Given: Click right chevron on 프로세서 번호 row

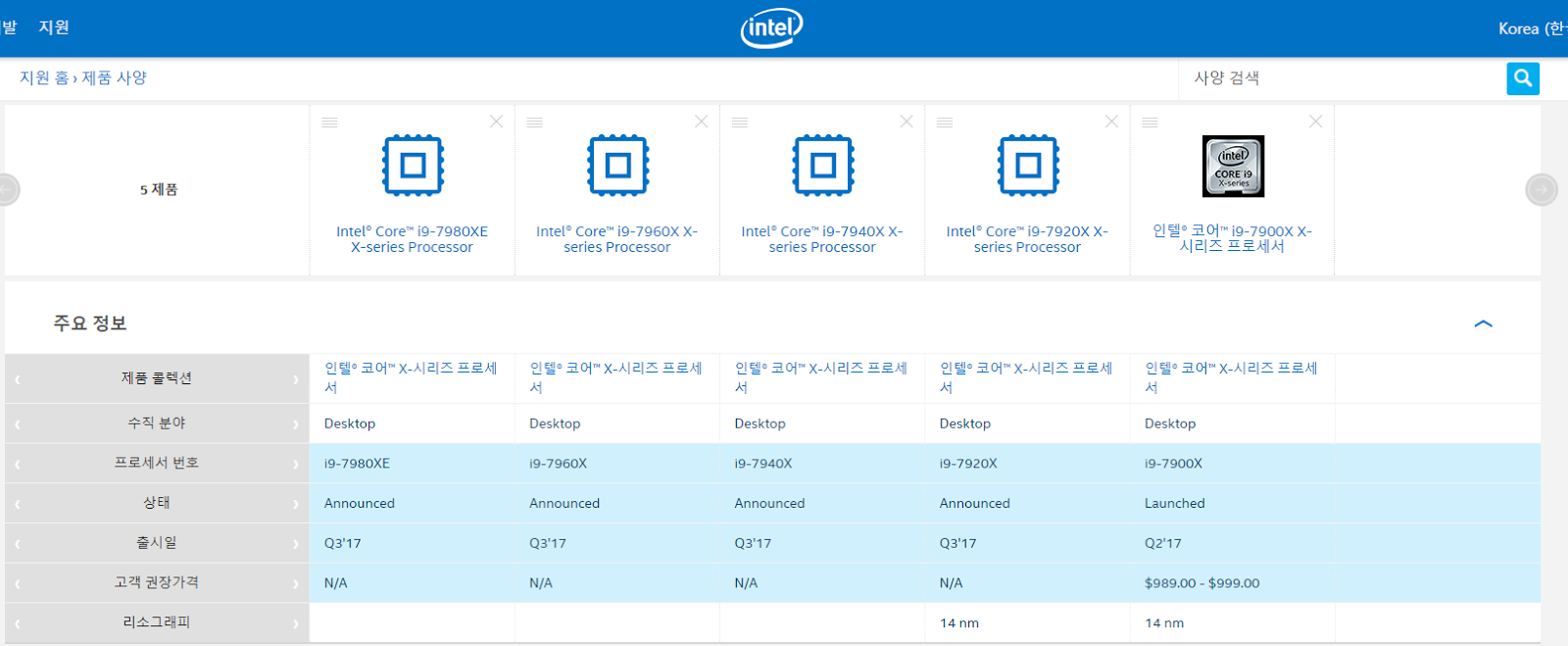Looking at the screenshot, I should point(294,464).
